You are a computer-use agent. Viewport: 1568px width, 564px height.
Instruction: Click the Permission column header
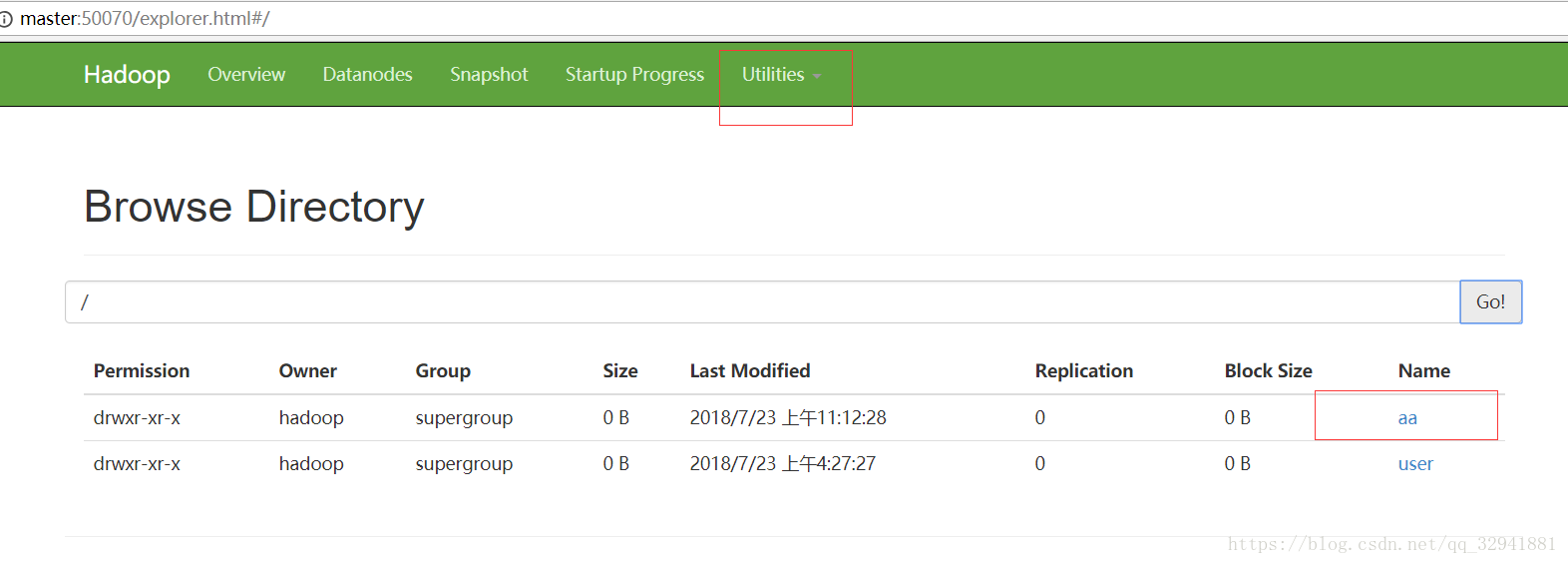(x=142, y=371)
